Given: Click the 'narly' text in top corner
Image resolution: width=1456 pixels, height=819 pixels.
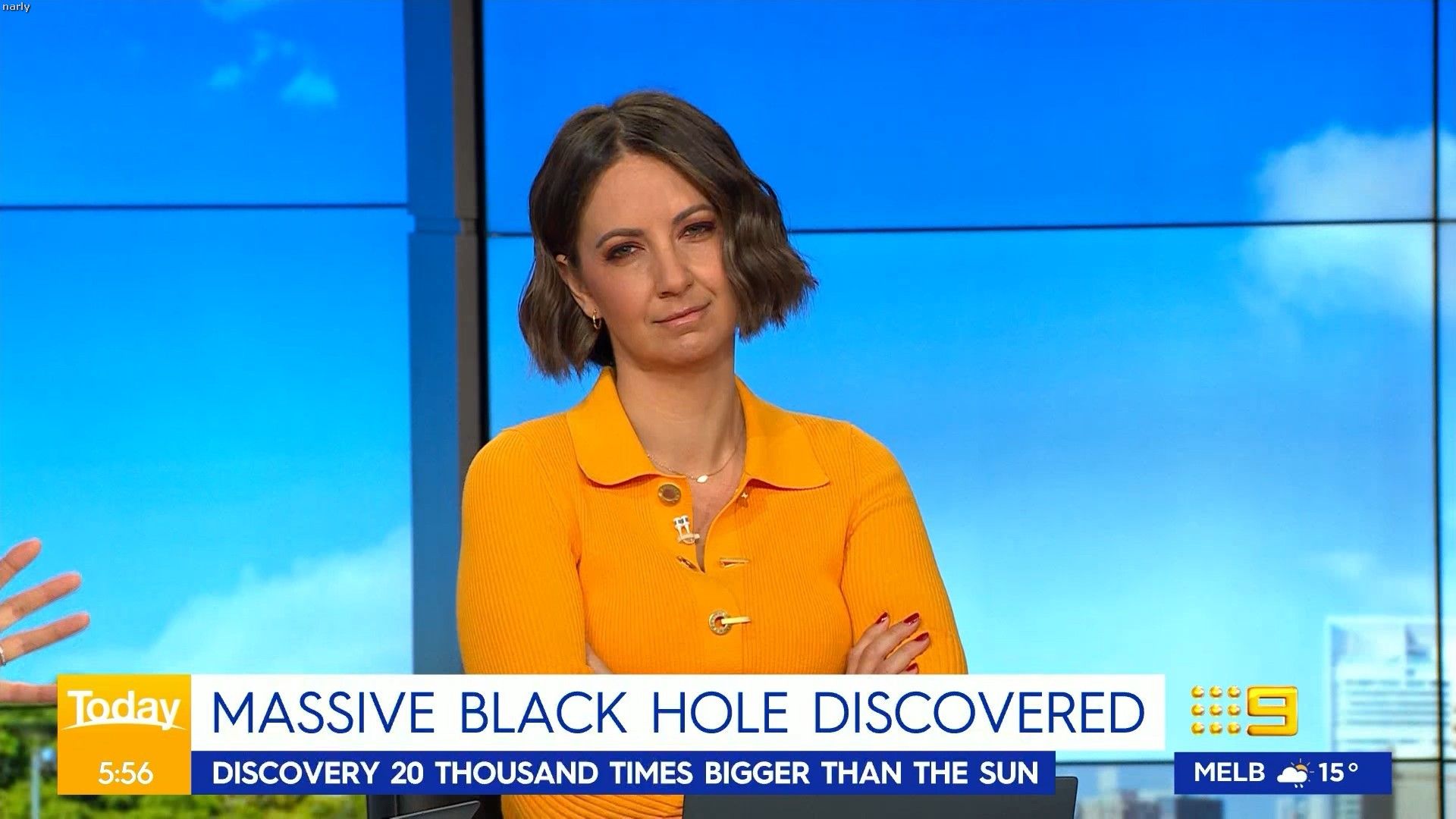Looking at the screenshot, I should click(x=15, y=7).
